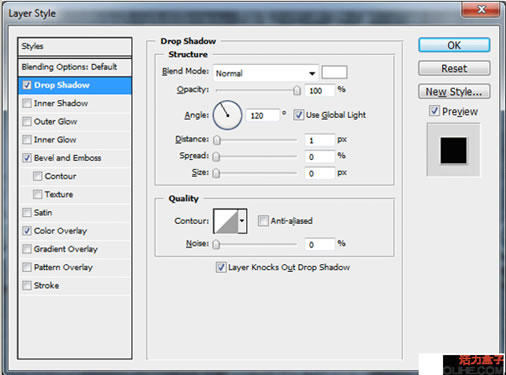
Task: Click the Reset button
Action: pos(454,68)
